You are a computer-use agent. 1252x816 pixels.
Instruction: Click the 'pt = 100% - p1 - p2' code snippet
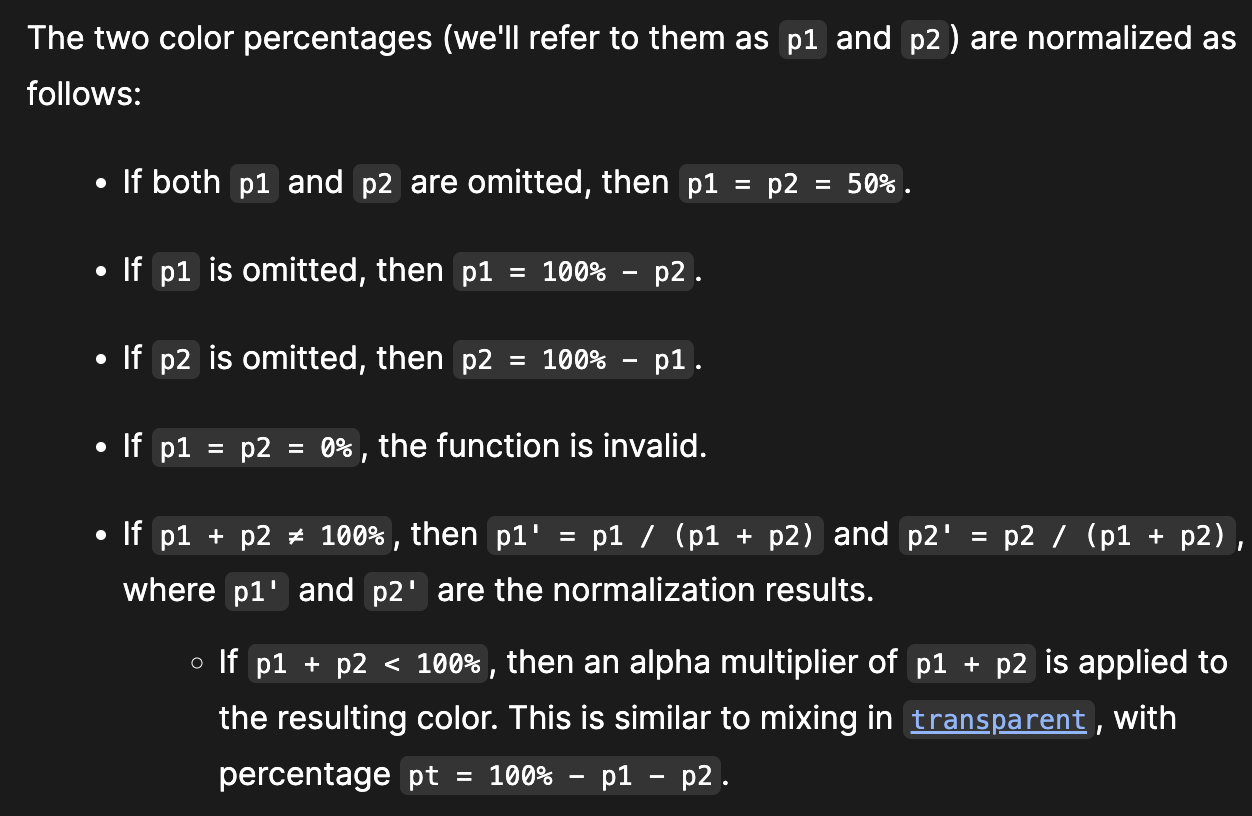pos(560,776)
